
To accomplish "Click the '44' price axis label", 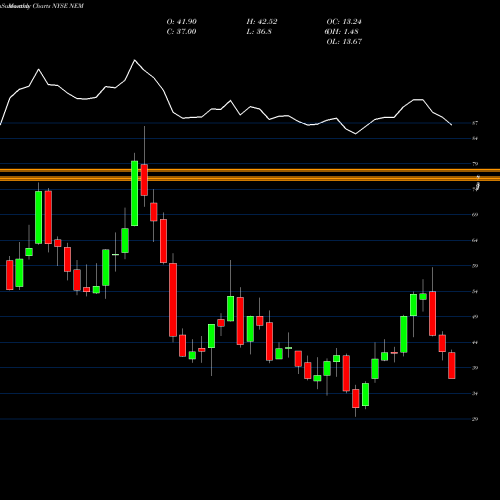I will pos(475,343).
